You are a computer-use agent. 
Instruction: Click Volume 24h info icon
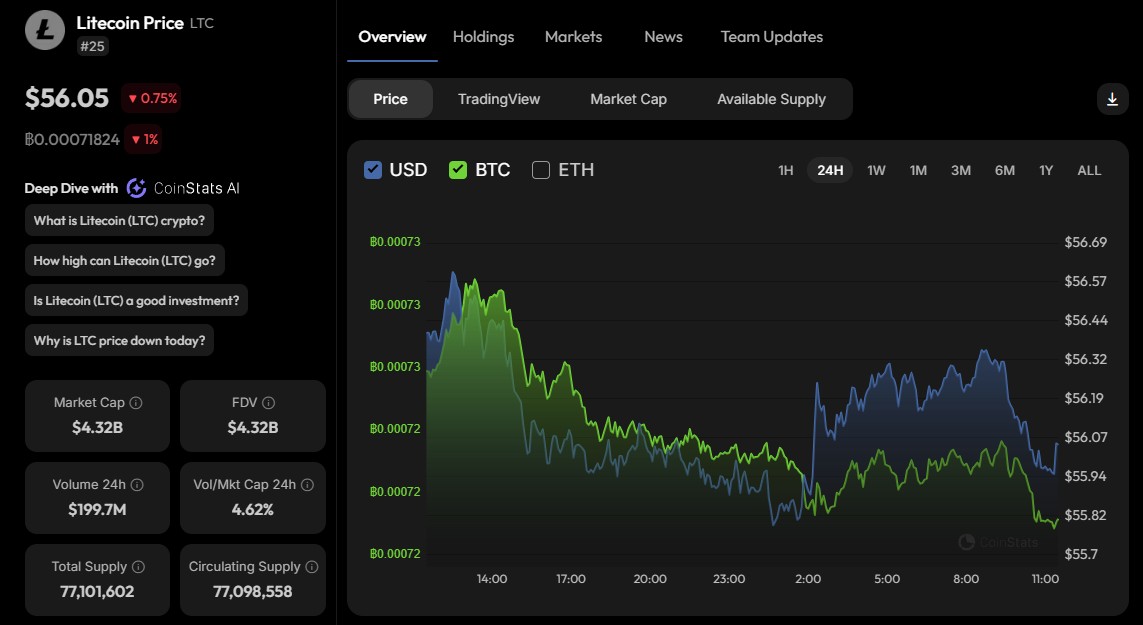pos(137,485)
